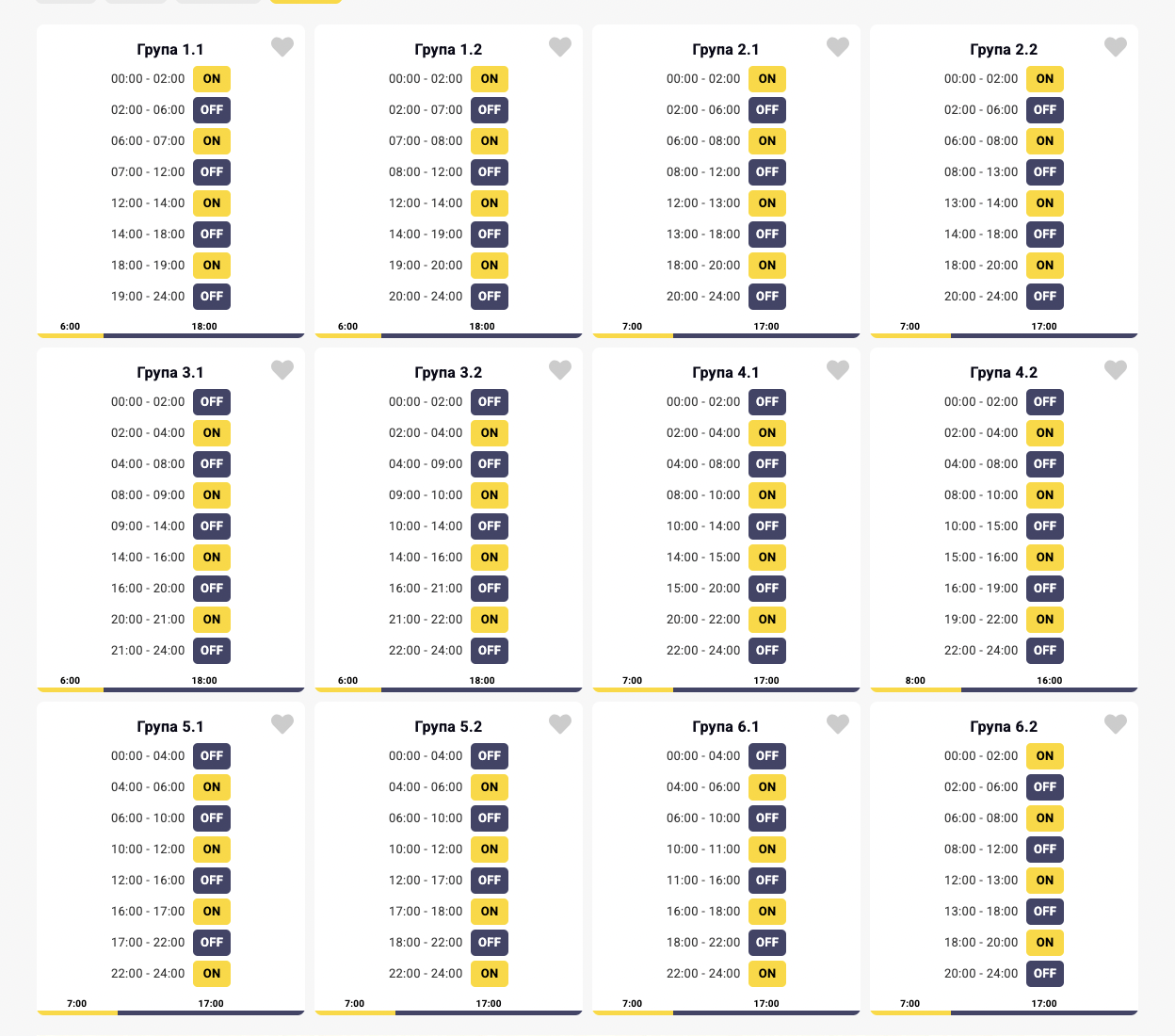
Task: Click ON badge for 06:00 - 07:00 in Група 1.1
Action: tap(212, 141)
